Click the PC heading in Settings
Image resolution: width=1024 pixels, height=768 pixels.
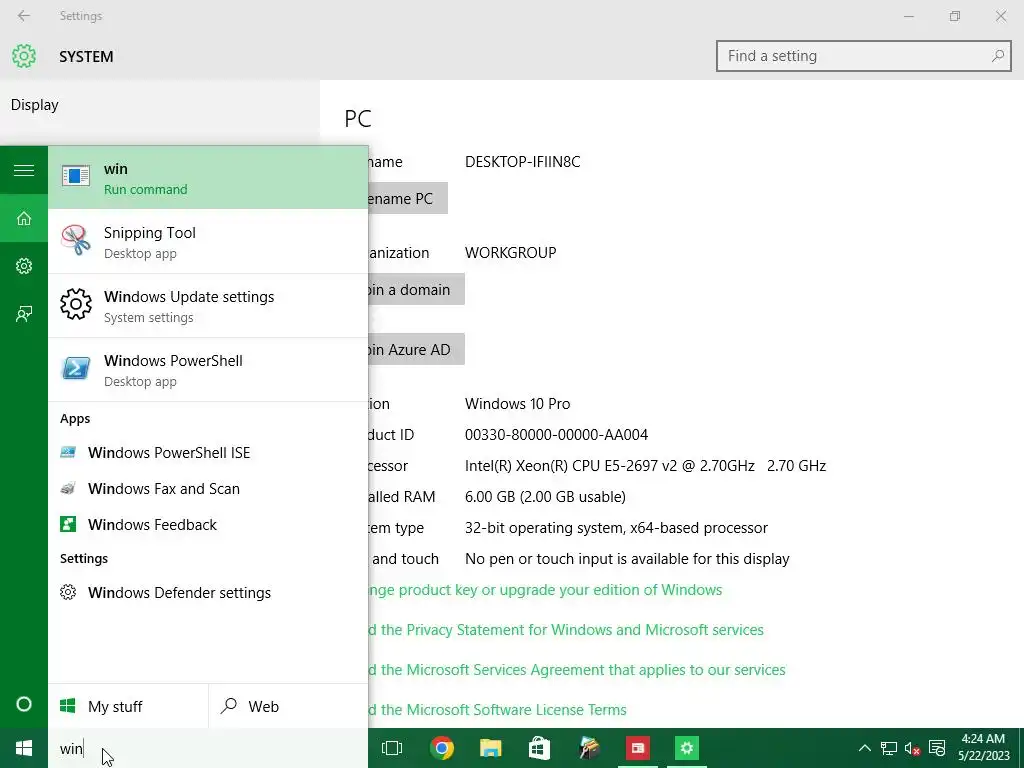tap(358, 118)
